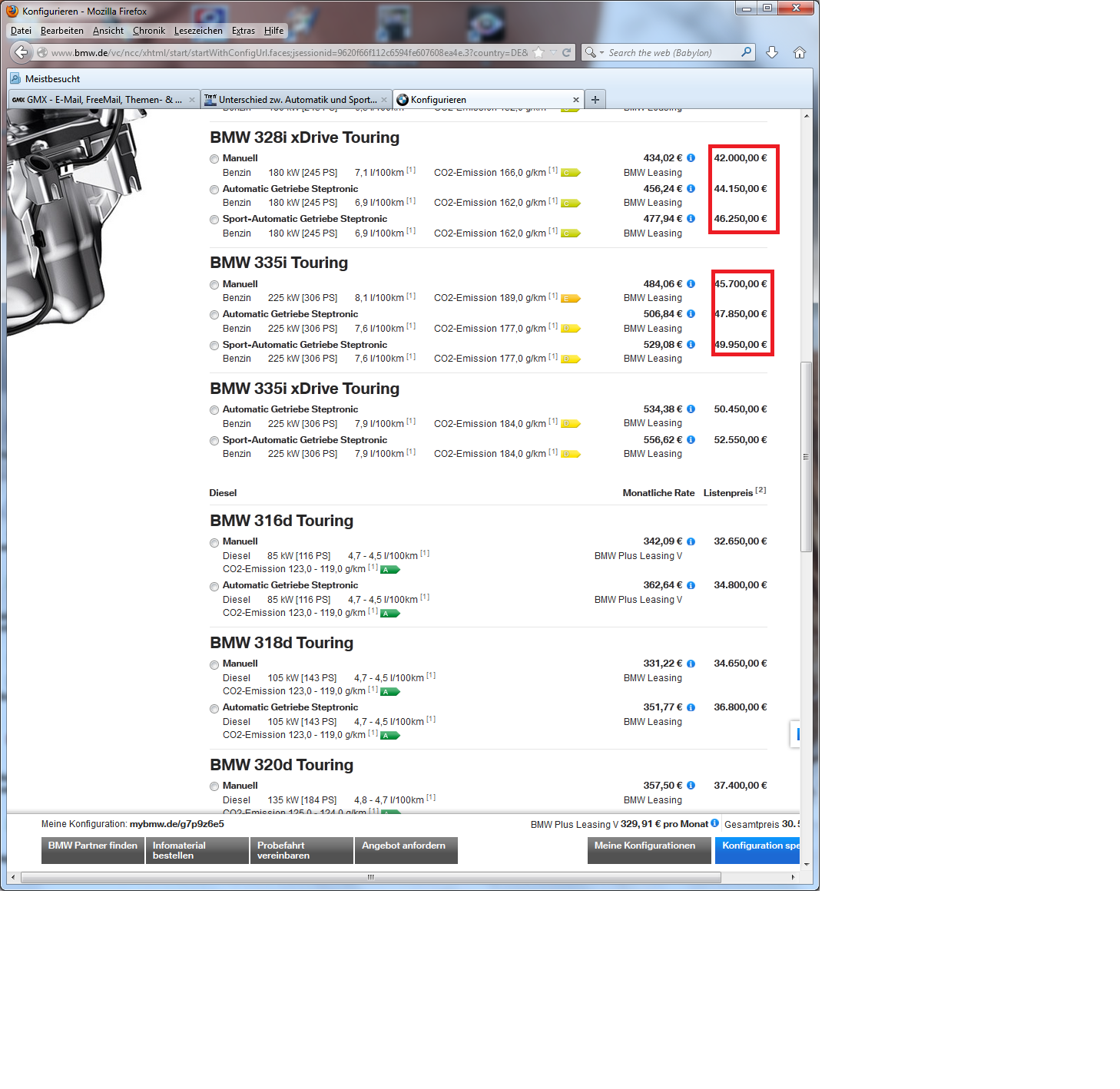Screen dimensions: 1120x1089
Task: Click the BMW Partner finden button
Action: coord(93,850)
